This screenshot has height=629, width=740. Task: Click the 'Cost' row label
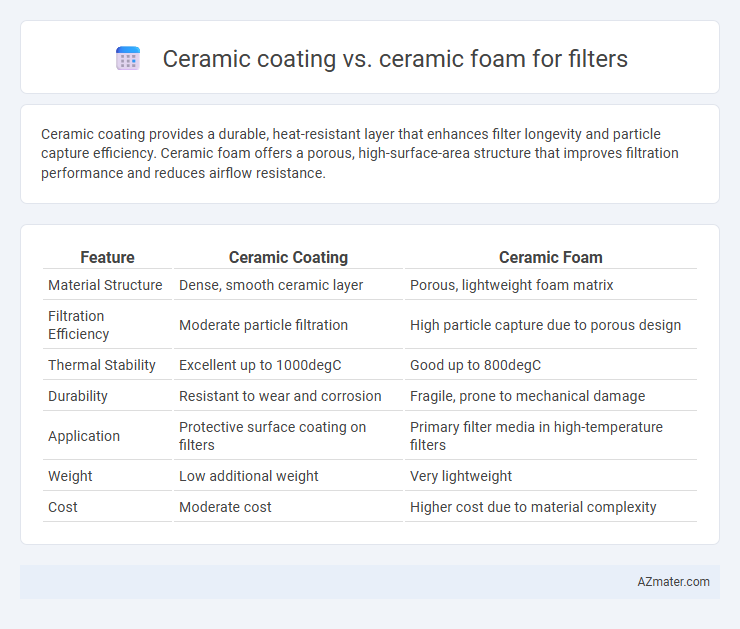point(62,507)
